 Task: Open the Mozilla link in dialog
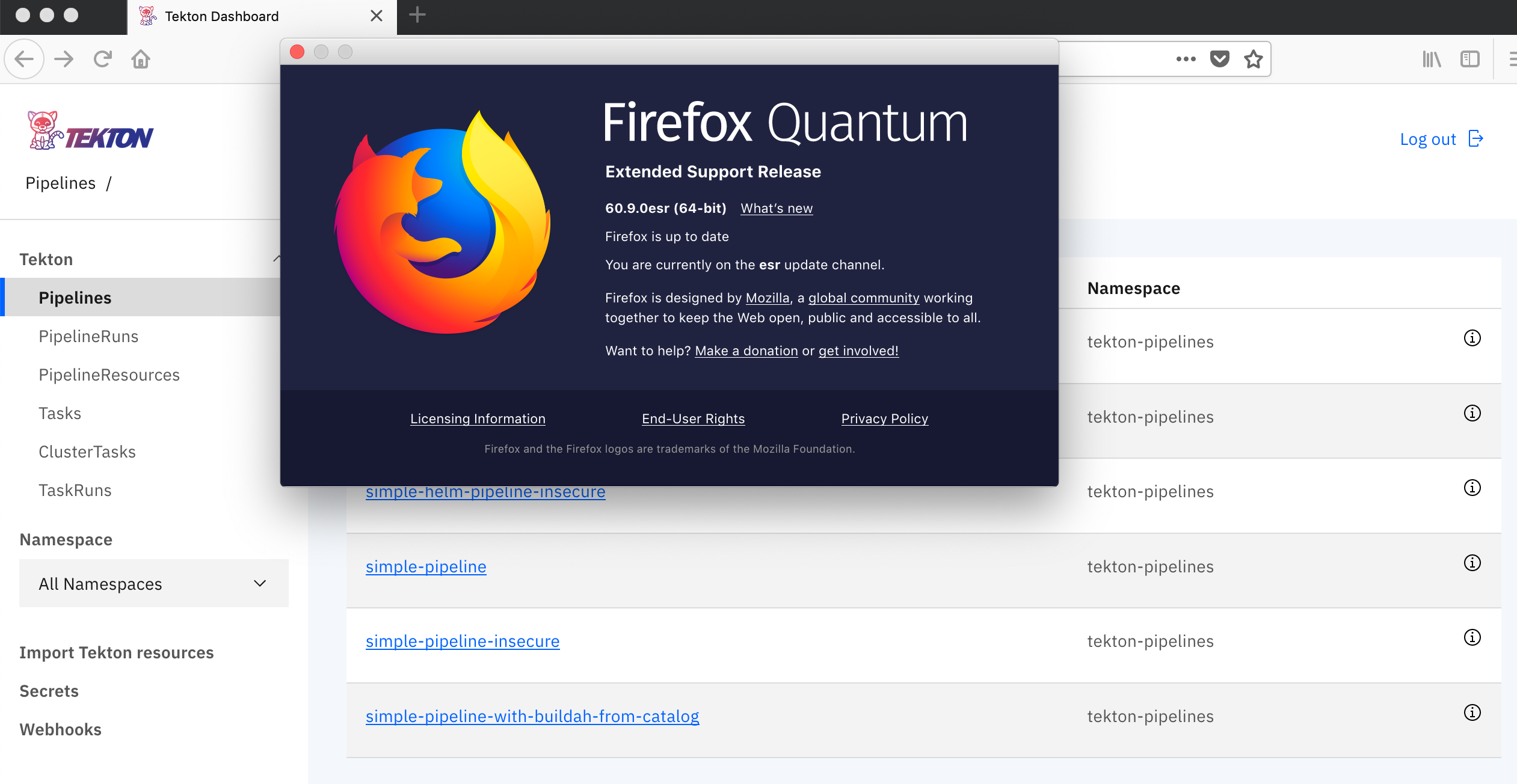(x=768, y=298)
